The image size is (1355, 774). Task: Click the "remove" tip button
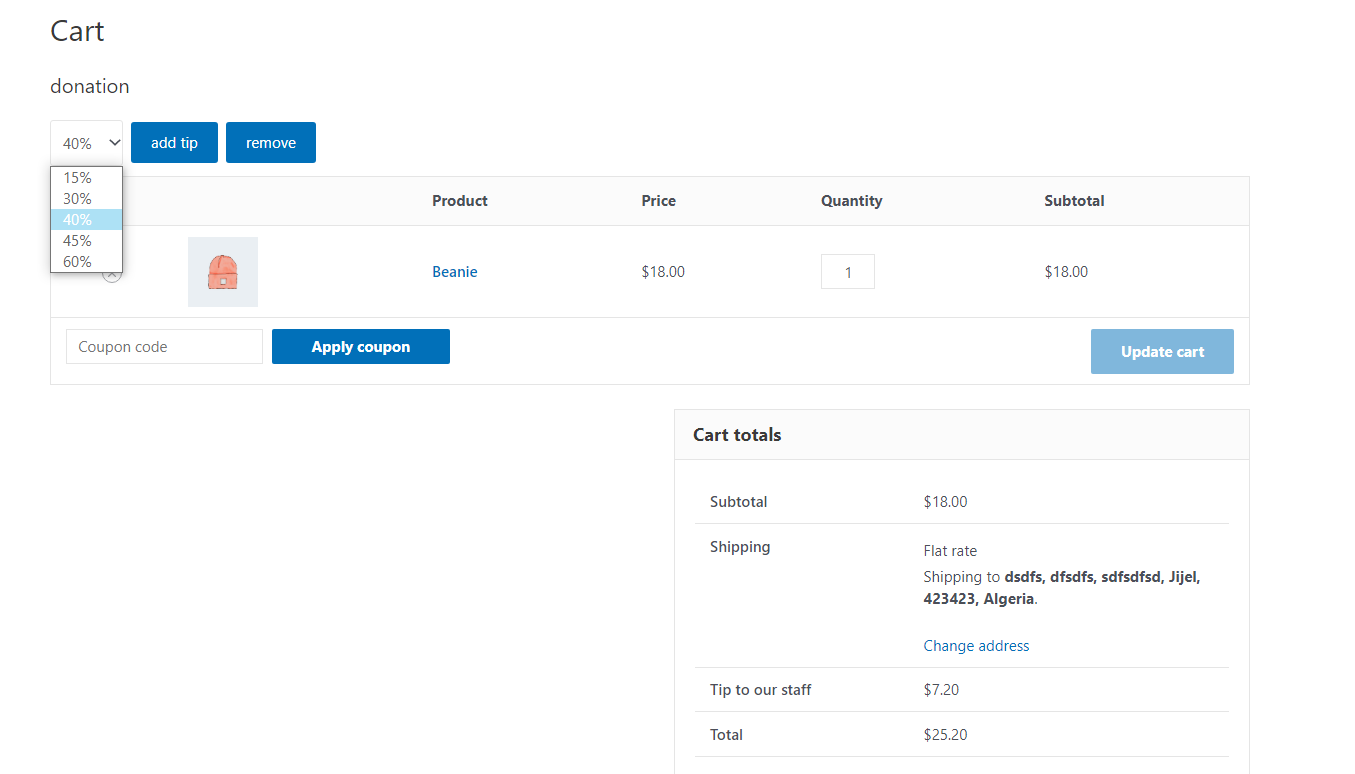270,142
